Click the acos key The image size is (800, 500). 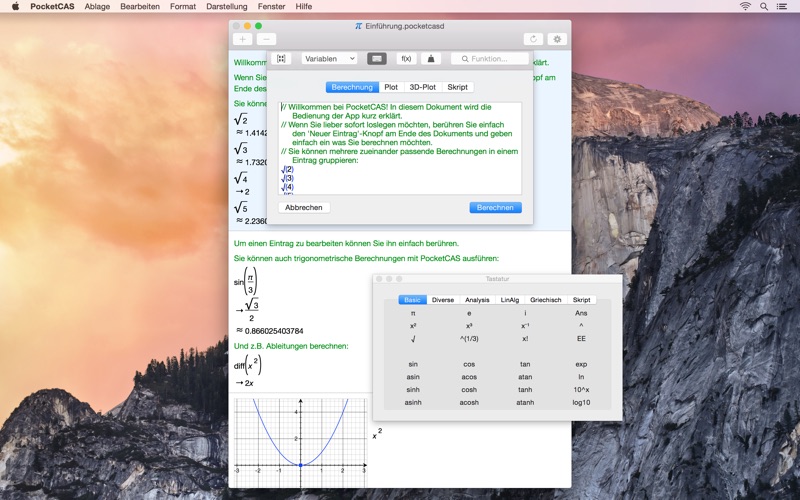point(469,377)
